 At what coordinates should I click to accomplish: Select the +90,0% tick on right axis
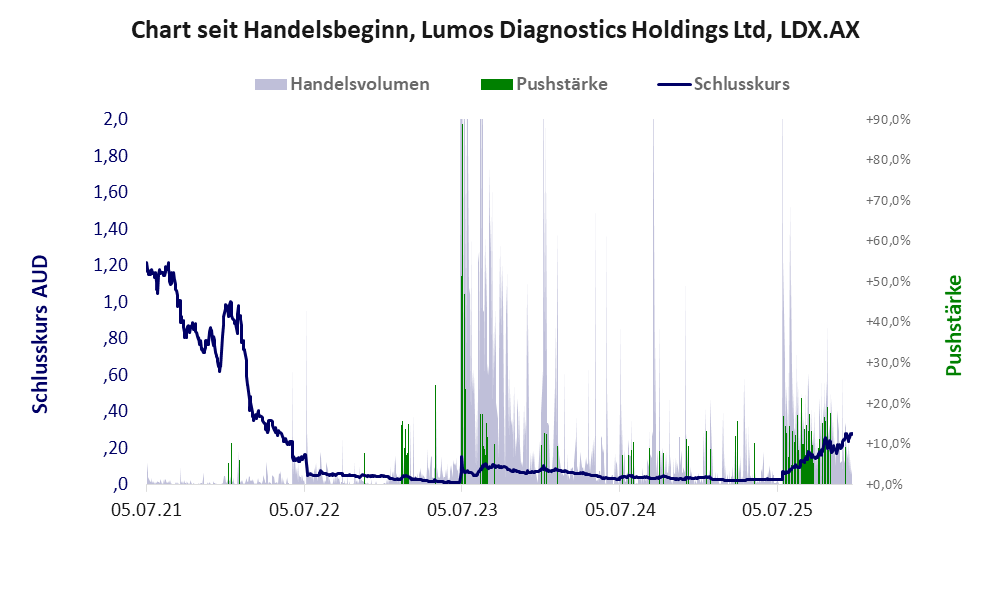[888, 119]
